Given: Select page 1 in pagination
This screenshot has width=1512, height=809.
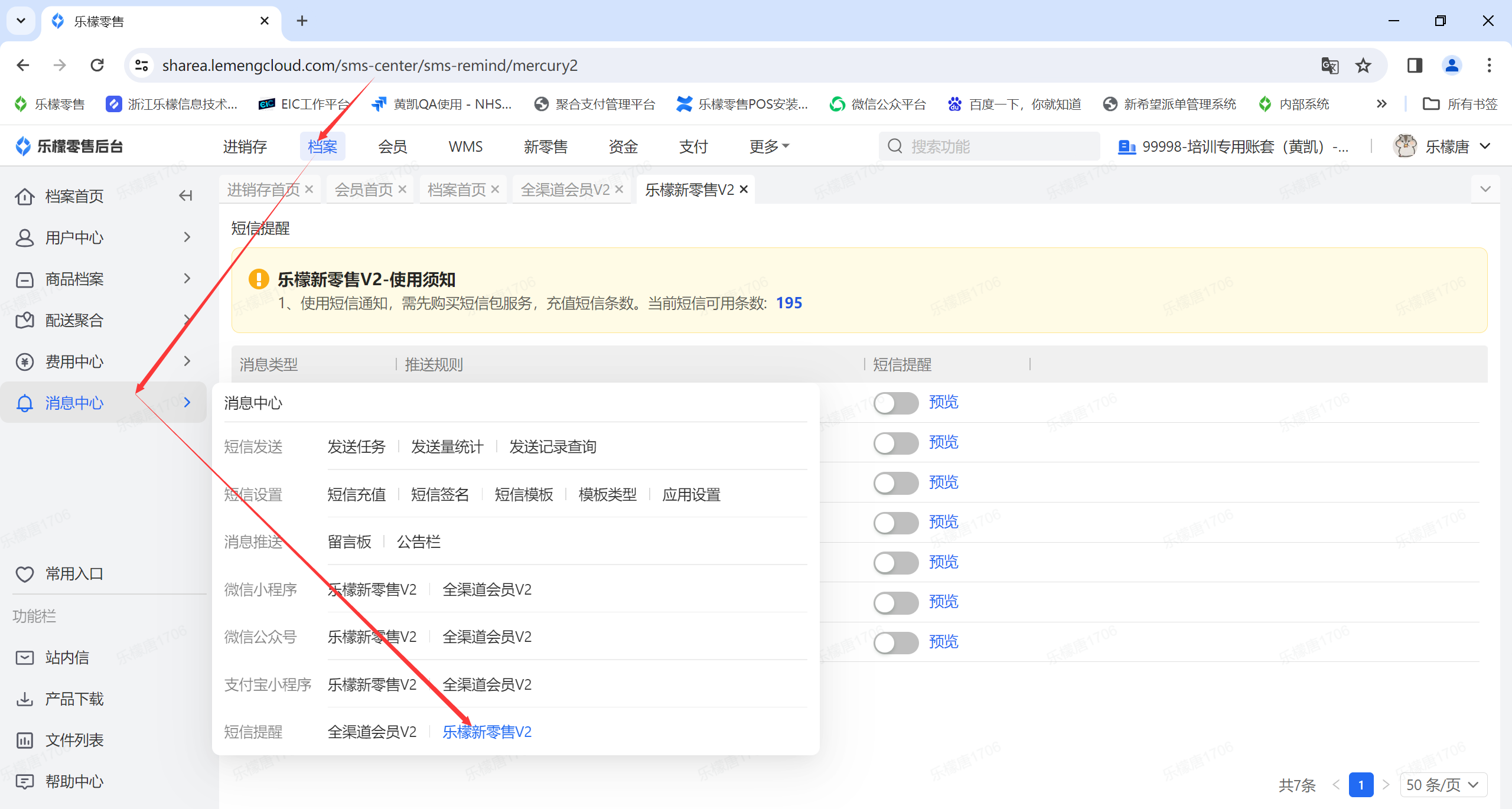Looking at the screenshot, I should point(1361,784).
